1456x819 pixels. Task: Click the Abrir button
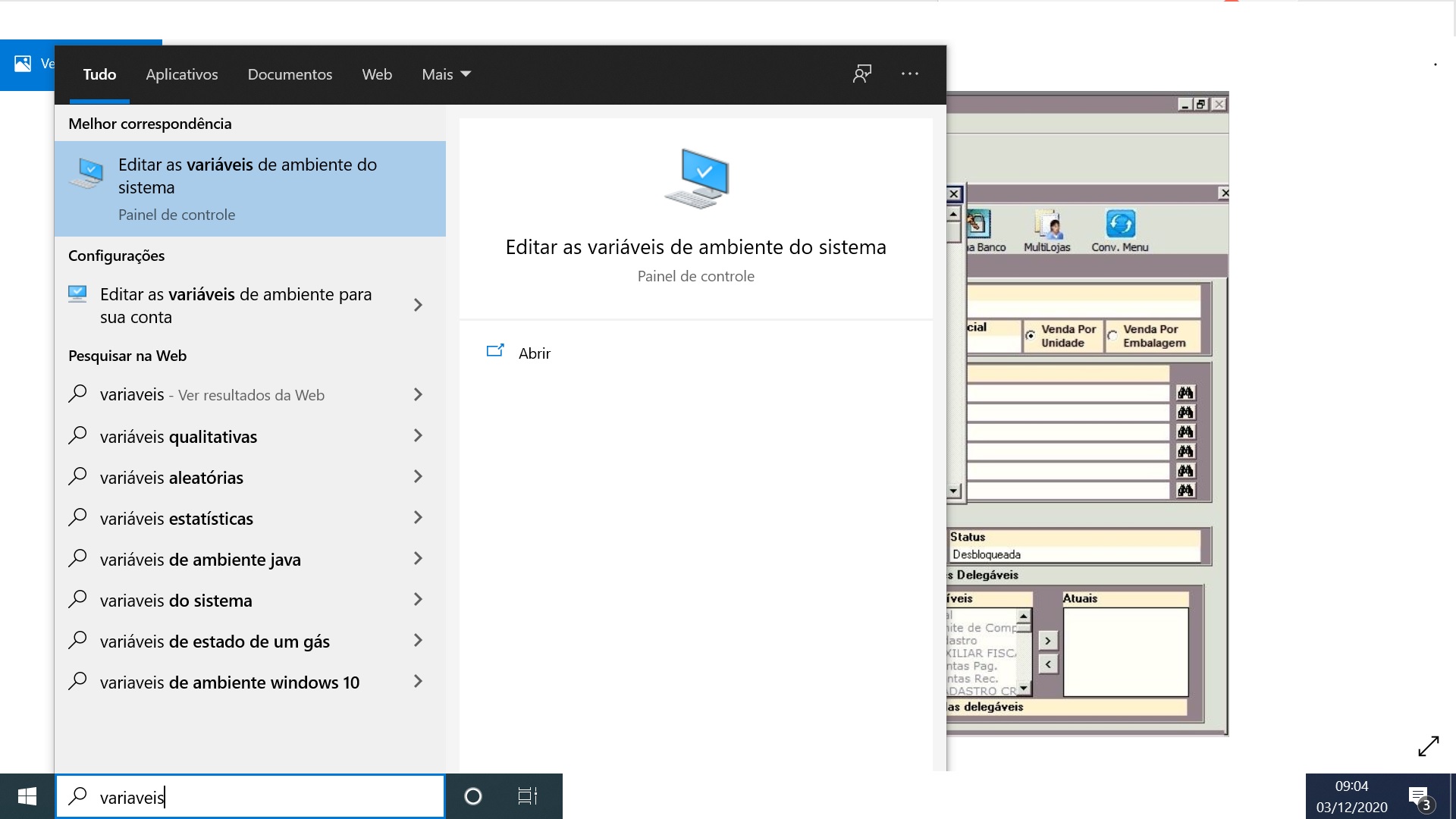click(534, 353)
